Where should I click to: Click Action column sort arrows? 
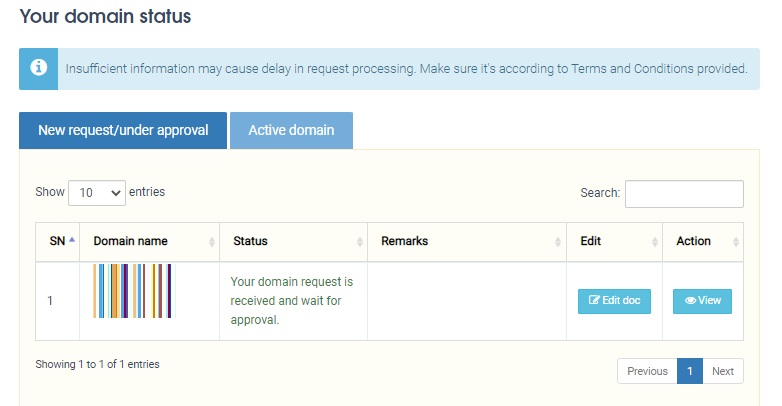point(737,242)
